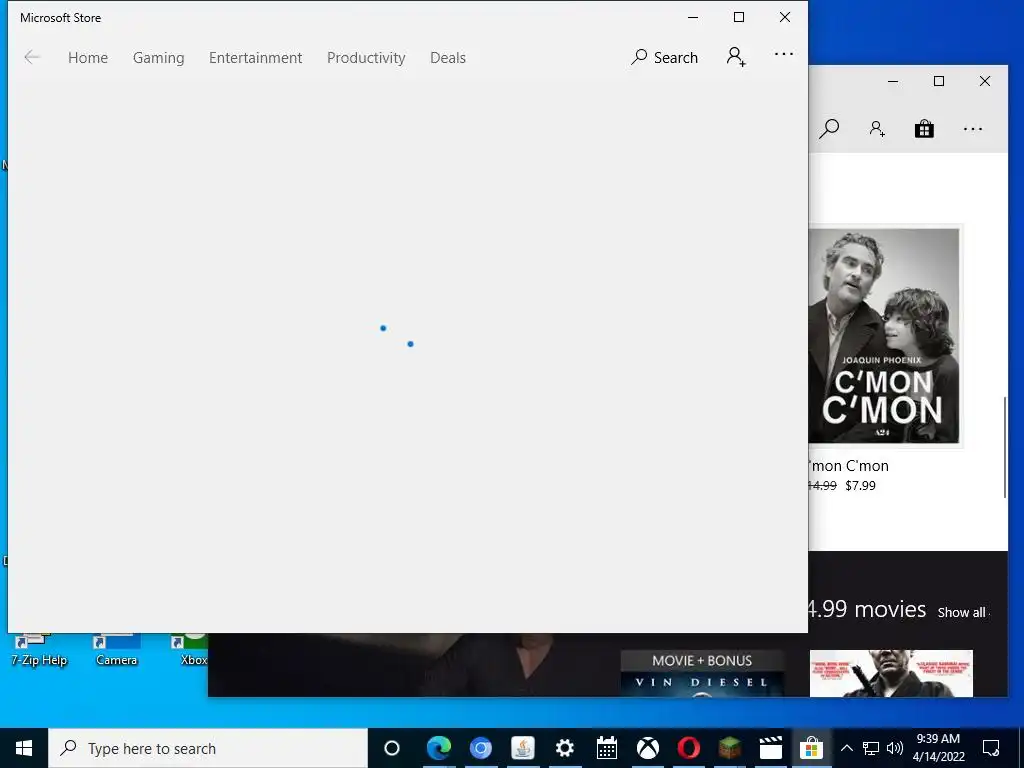Screen dimensions: 1024x768
Task: Click the magnifier search icon in the back Store window
Action: [829, 129]
